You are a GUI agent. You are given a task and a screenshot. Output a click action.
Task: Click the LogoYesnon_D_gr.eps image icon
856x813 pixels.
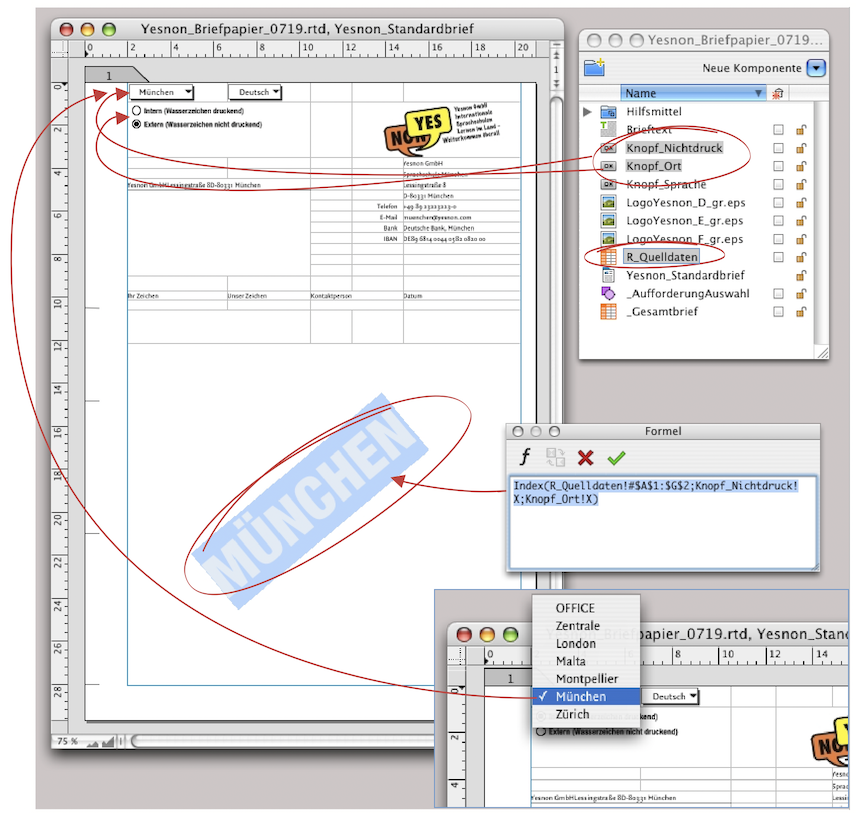[608, 203]
